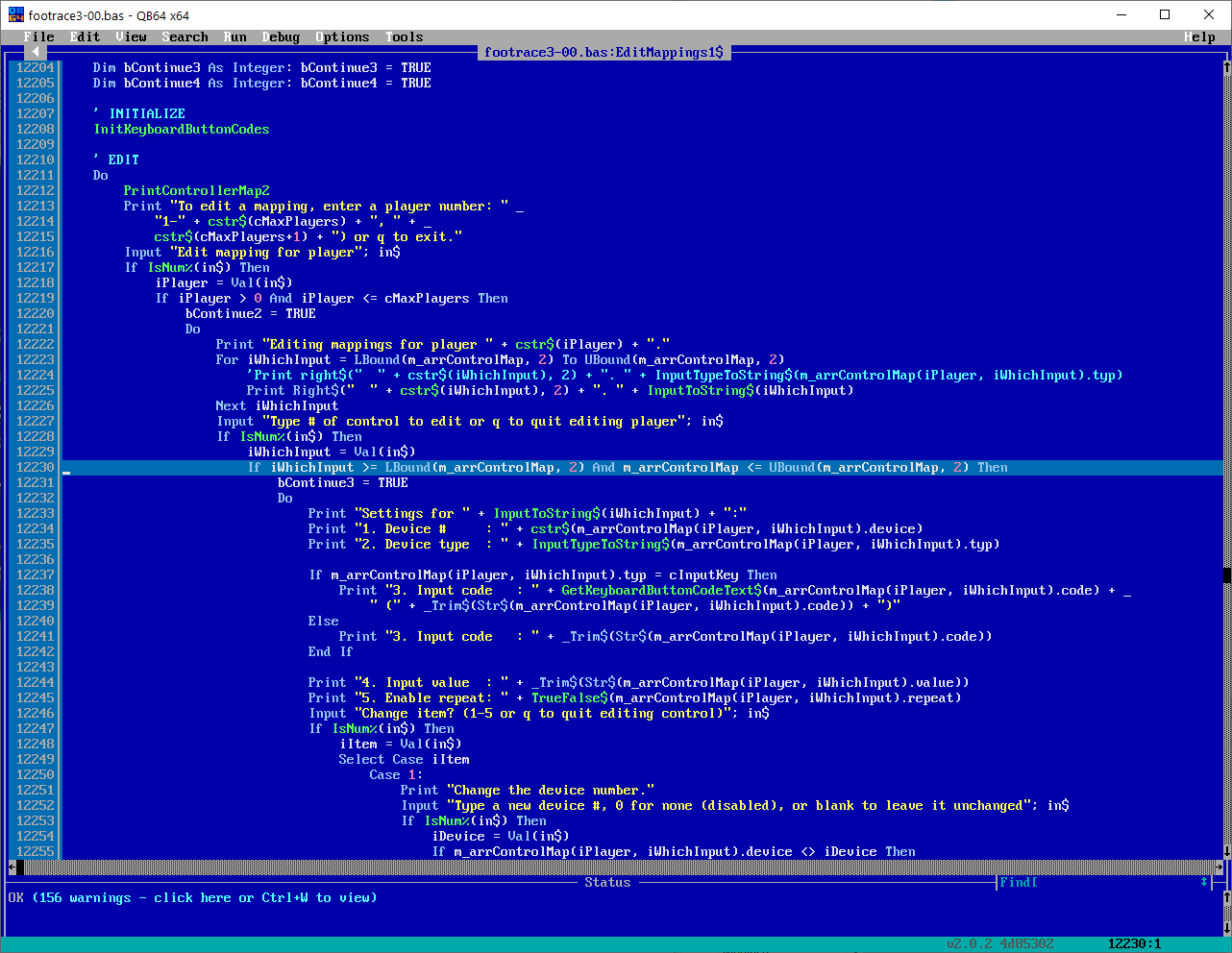Expand the Search menu
The image size is (1232, 953).
185,37
